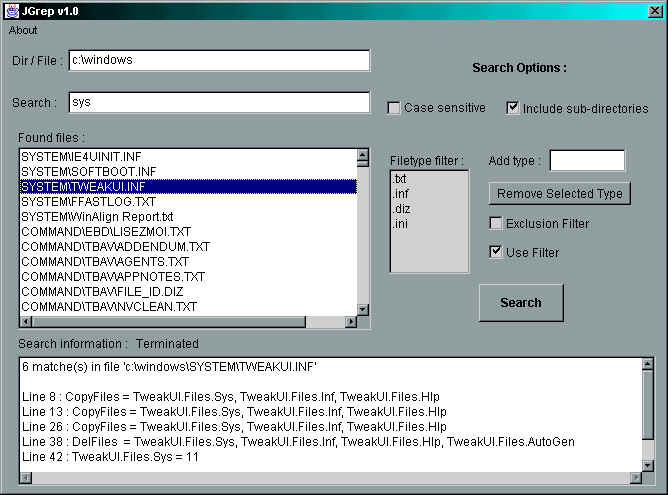This screenshot has width=668, height=495.
Task: Choose .diz in filetype filter
Action: tap(400, 208)
